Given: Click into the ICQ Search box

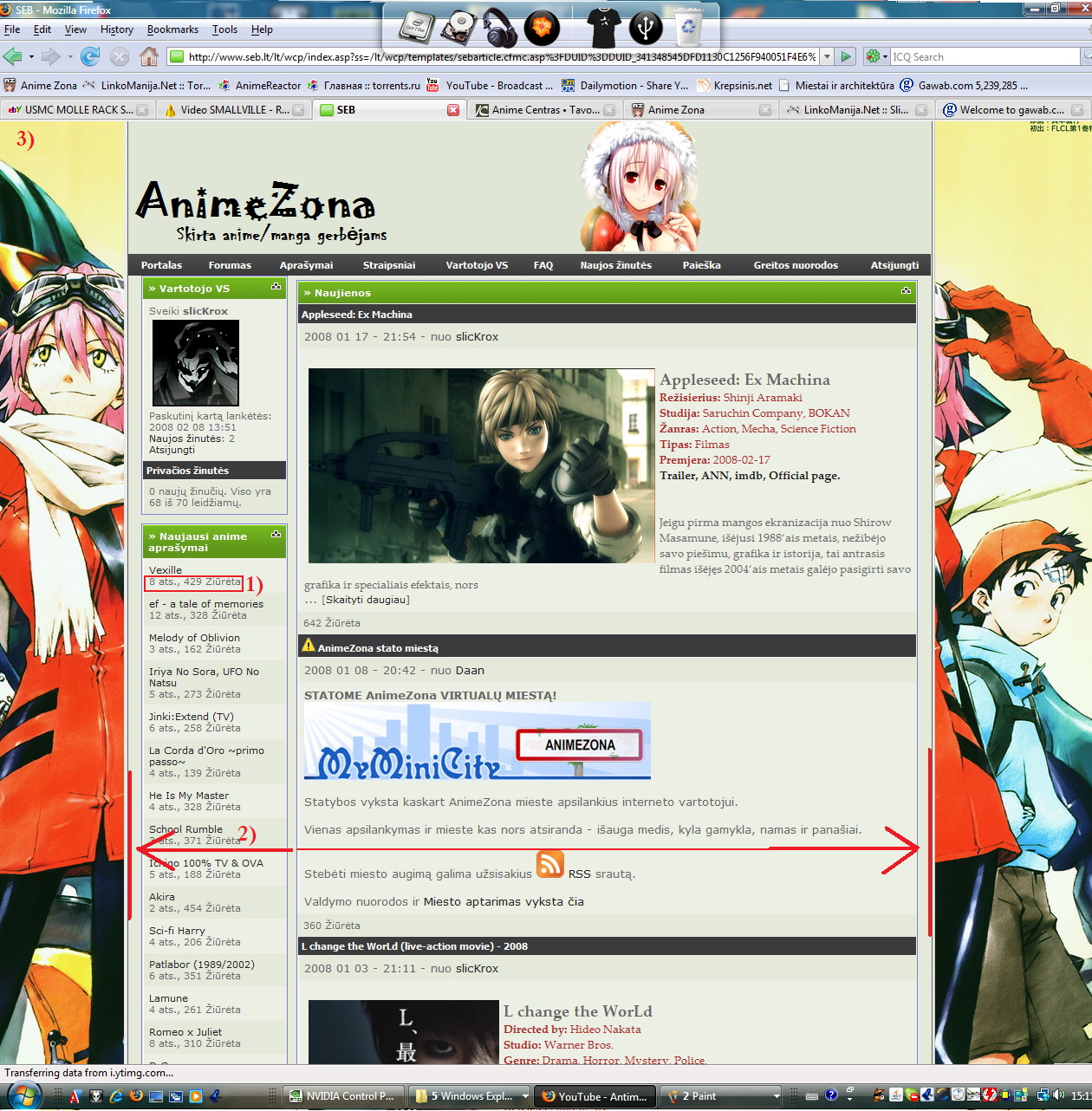Looking at the screenshot, I should point(986,57).
